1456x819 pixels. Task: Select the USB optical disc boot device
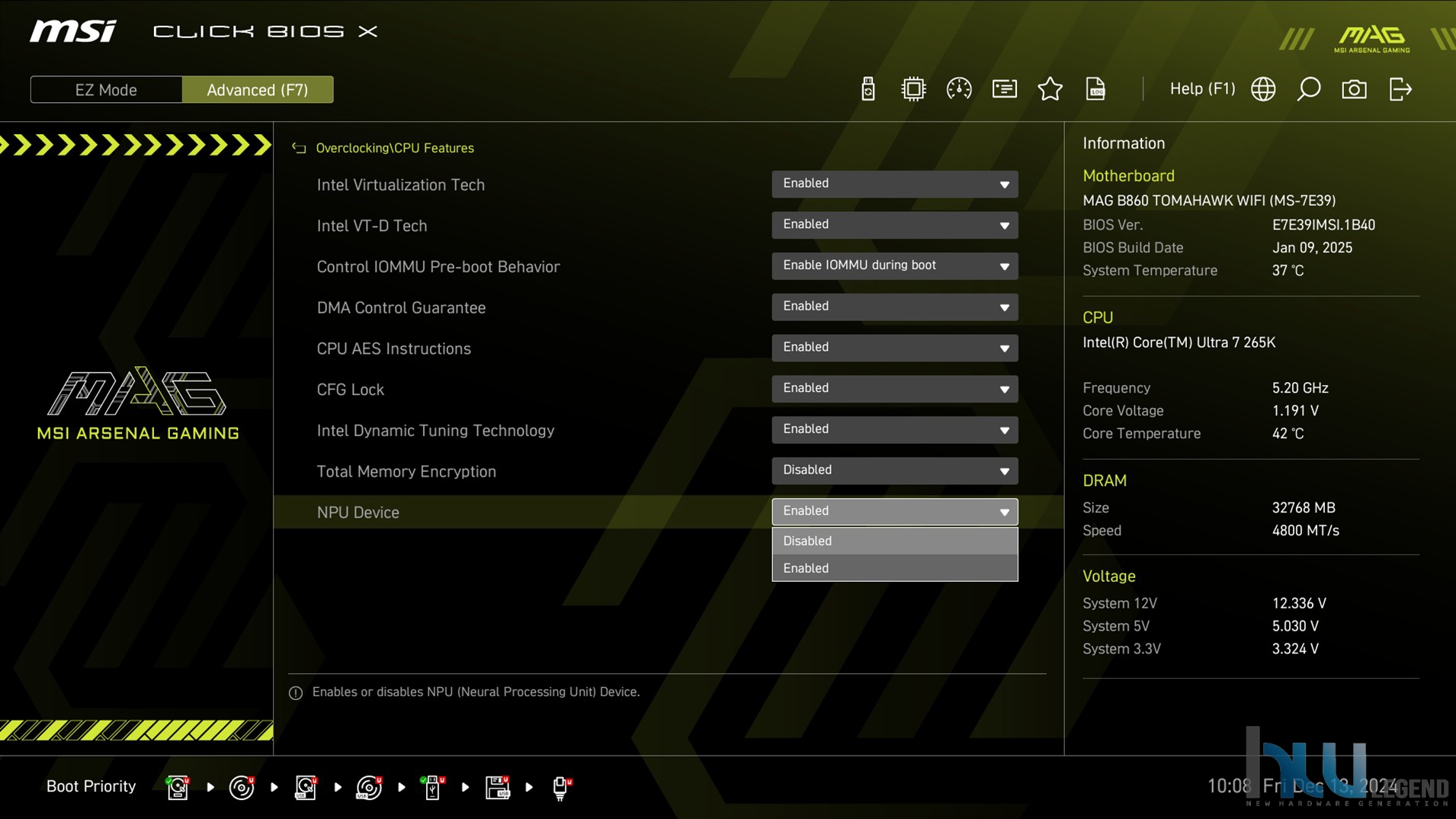369,787
